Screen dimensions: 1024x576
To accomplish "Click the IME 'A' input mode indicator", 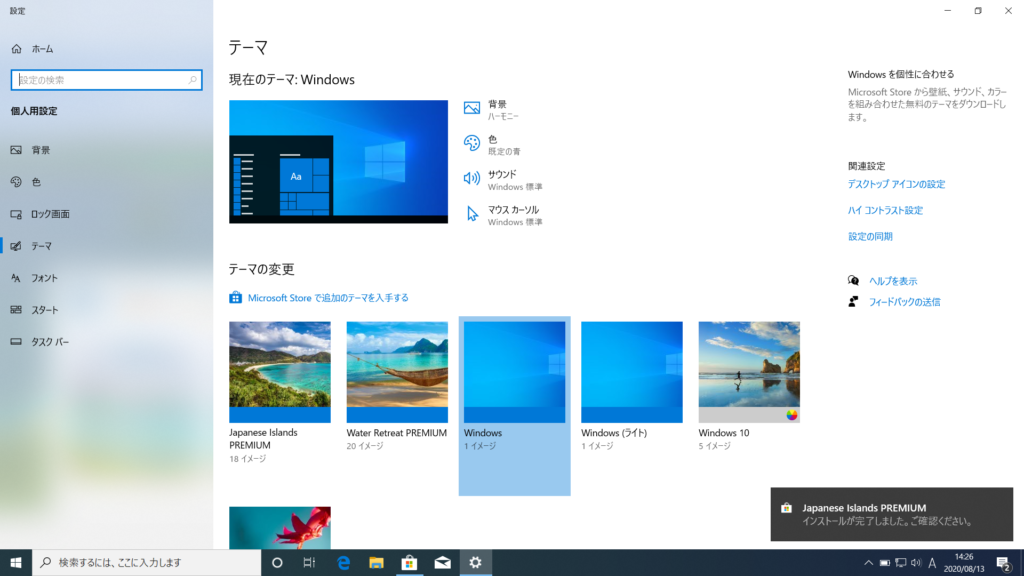I will 932,563.
